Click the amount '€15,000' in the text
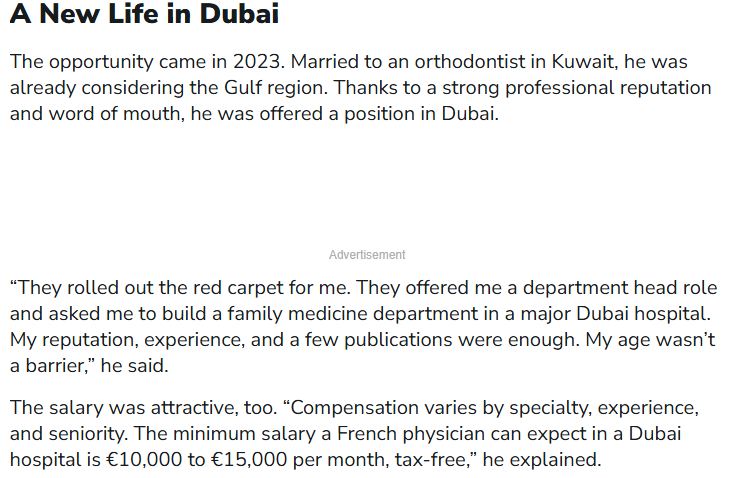This screenshot has width=733, height=478. [250, 460]
